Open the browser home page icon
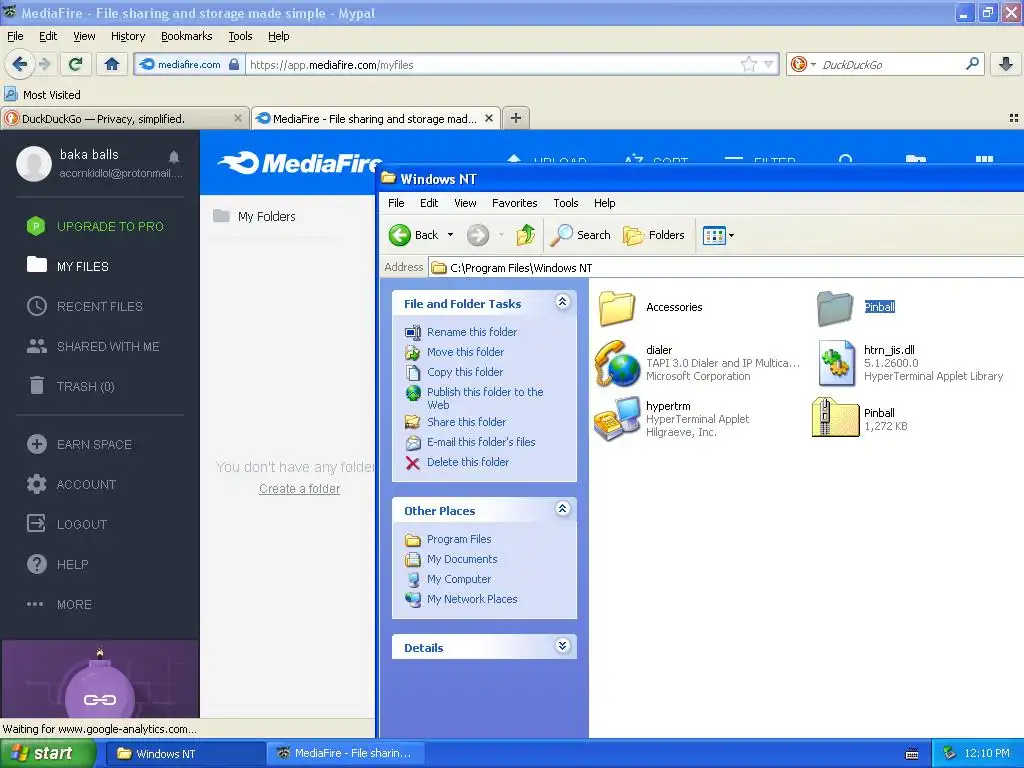 click(x=112, y=64)
